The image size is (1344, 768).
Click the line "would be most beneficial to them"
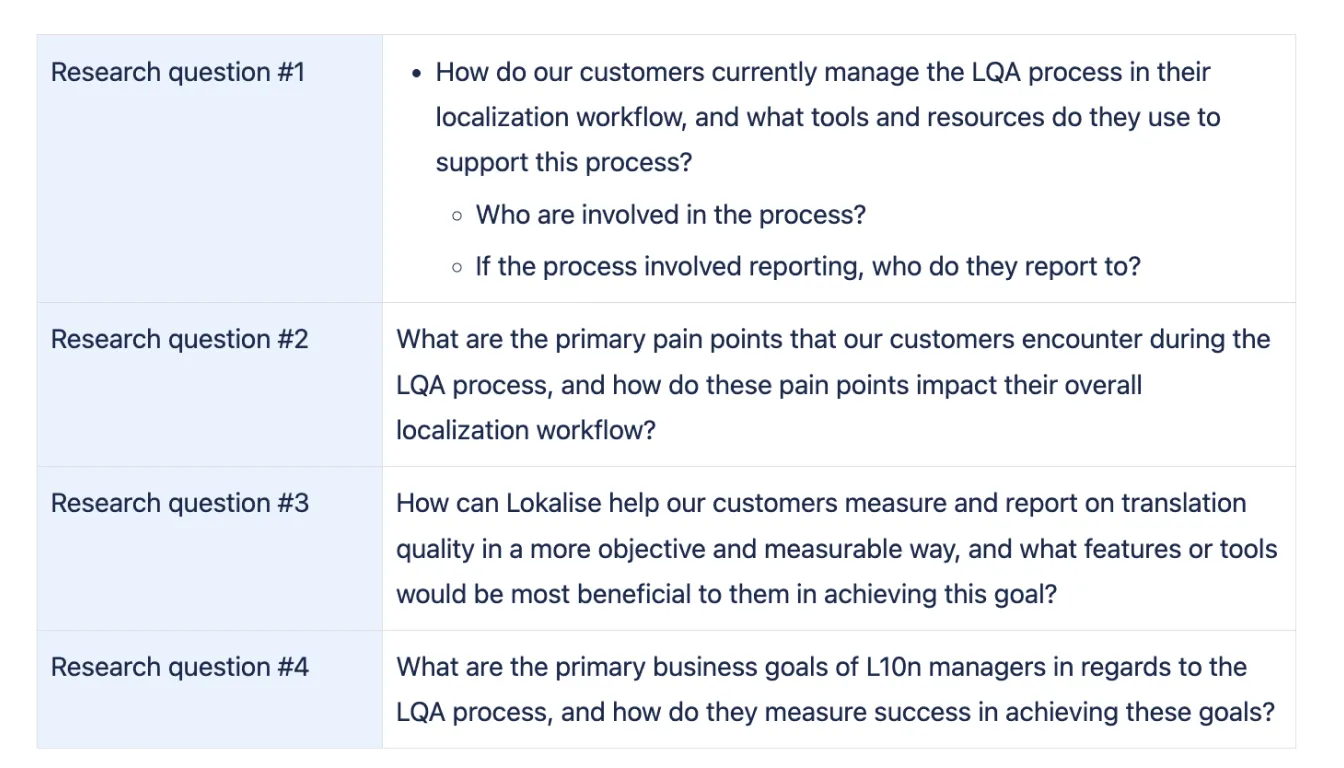[726, 594]
